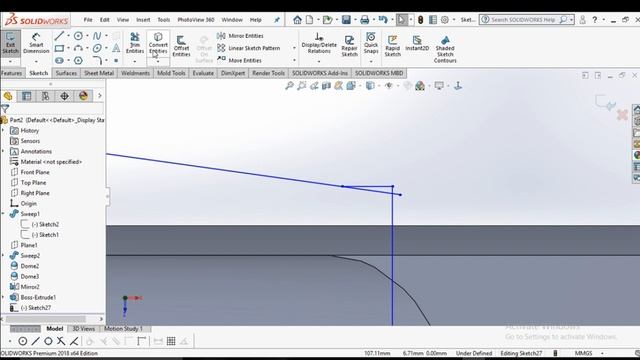Expand the Sweep1 feature node

[x=3, y=213]
